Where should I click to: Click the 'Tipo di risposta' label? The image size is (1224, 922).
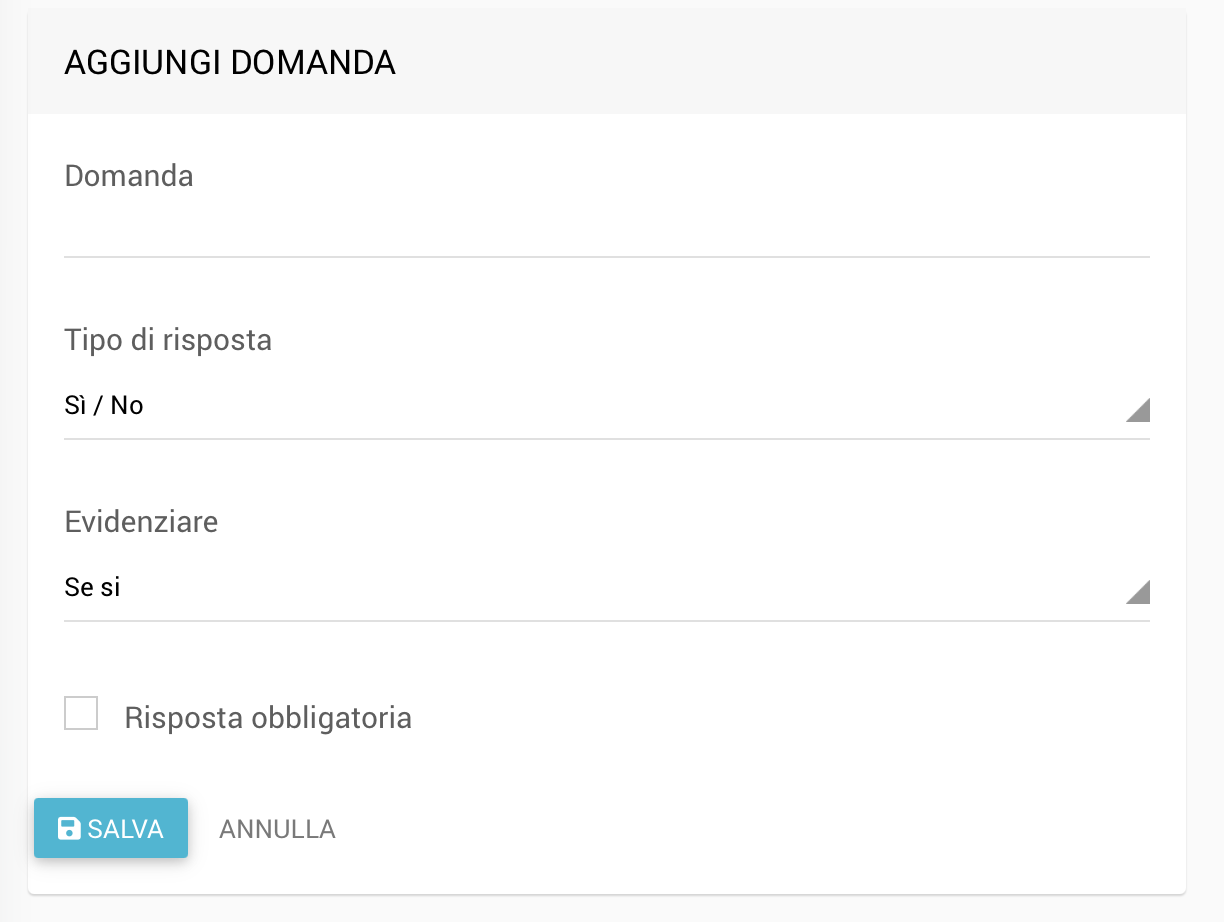[168, 340]
